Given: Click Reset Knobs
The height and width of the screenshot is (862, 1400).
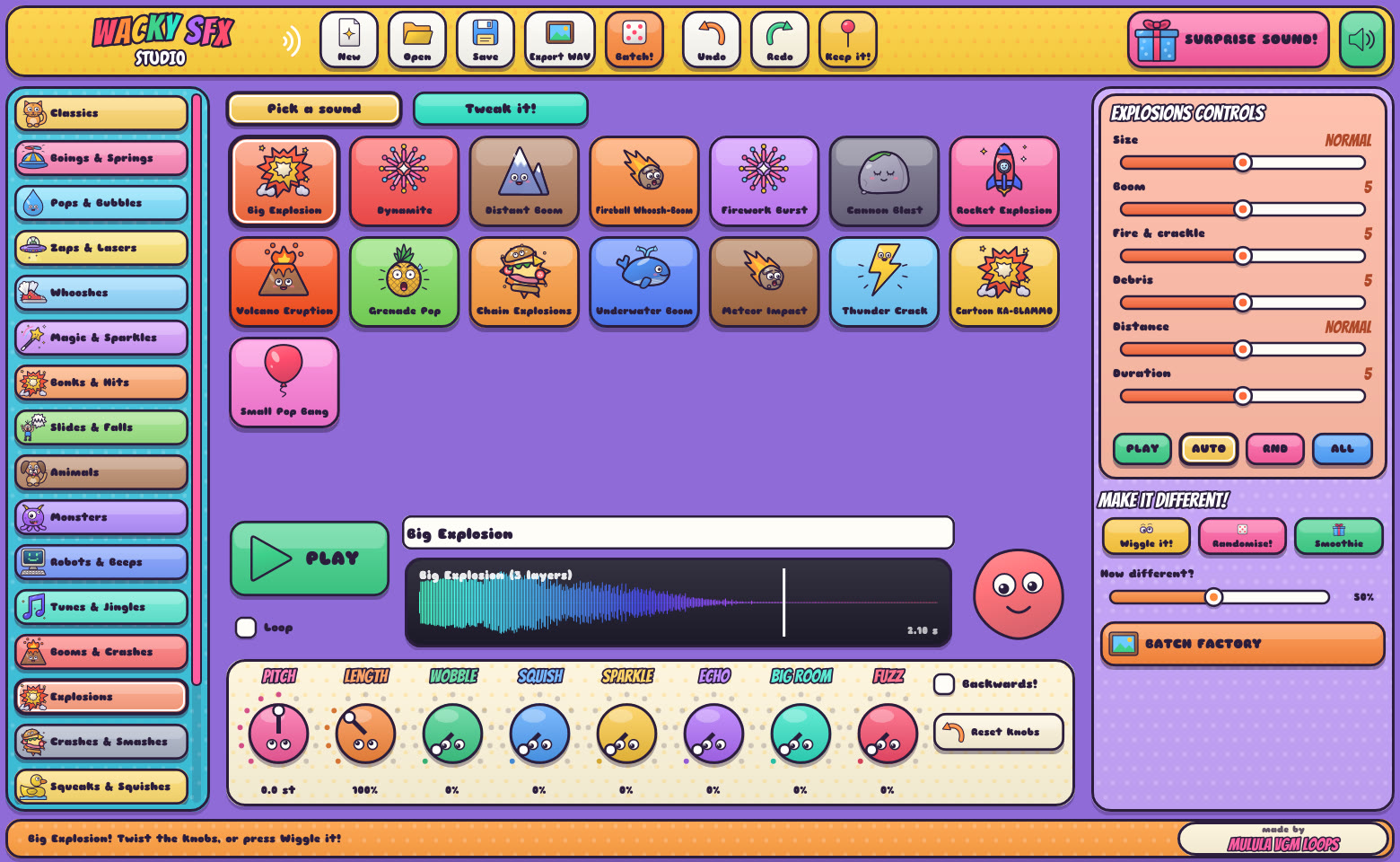Looking at the screenshot, I should (x=999, y=732).
